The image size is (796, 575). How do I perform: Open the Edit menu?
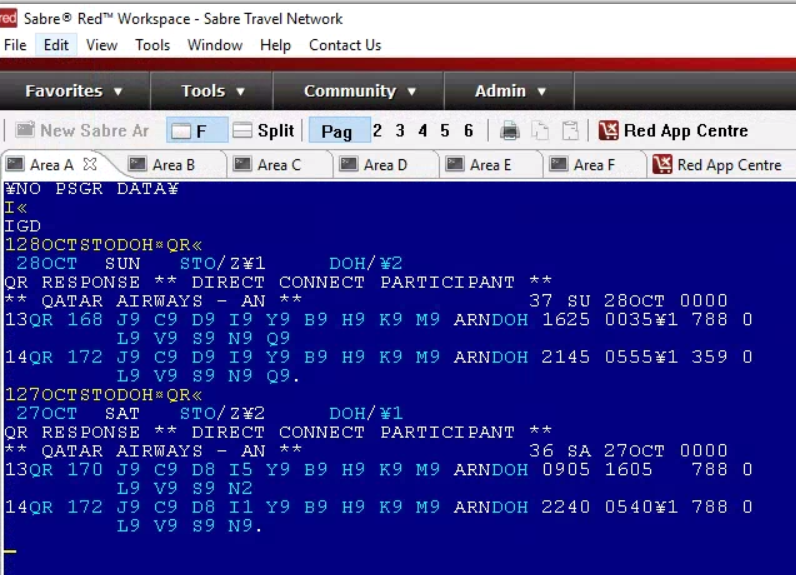point(56,45)
